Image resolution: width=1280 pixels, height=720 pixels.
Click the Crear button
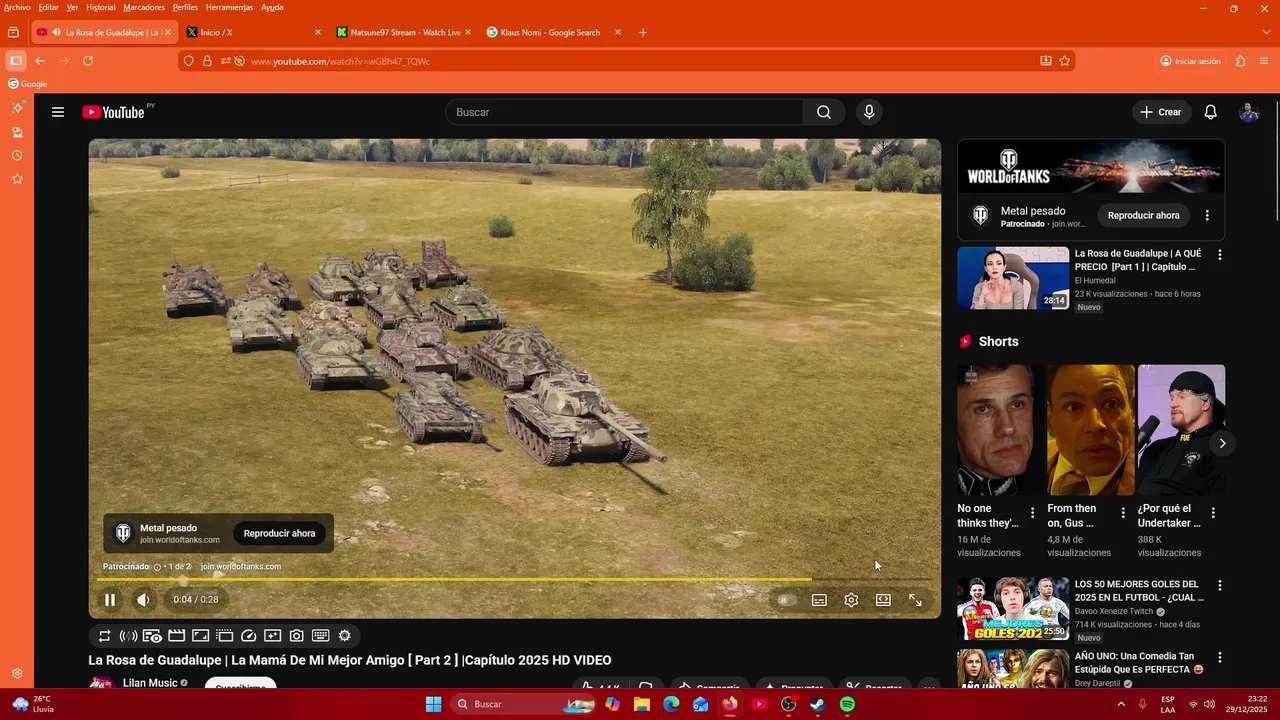[1161, 112]
